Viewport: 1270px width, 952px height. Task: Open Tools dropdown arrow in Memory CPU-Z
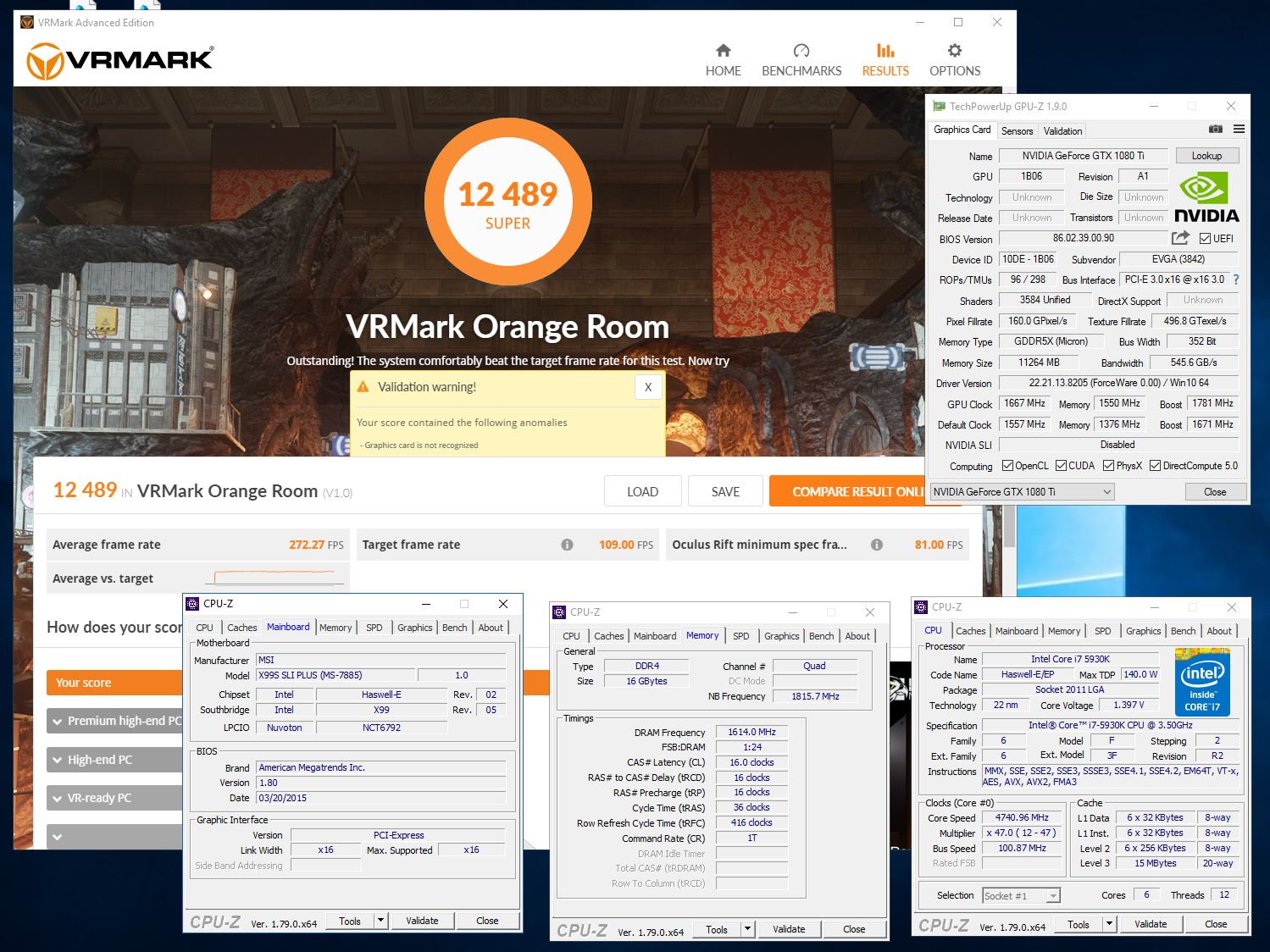[x=747, y=929]
